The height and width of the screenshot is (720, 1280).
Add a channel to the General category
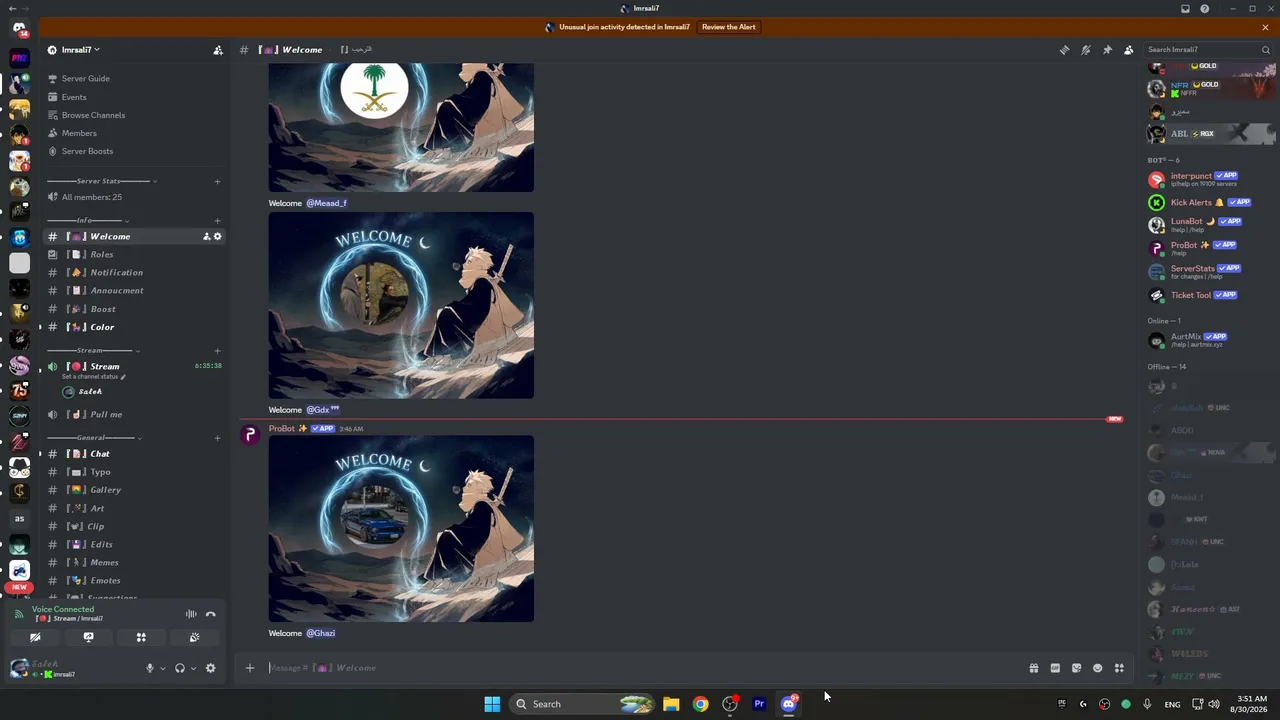[217, 437]
